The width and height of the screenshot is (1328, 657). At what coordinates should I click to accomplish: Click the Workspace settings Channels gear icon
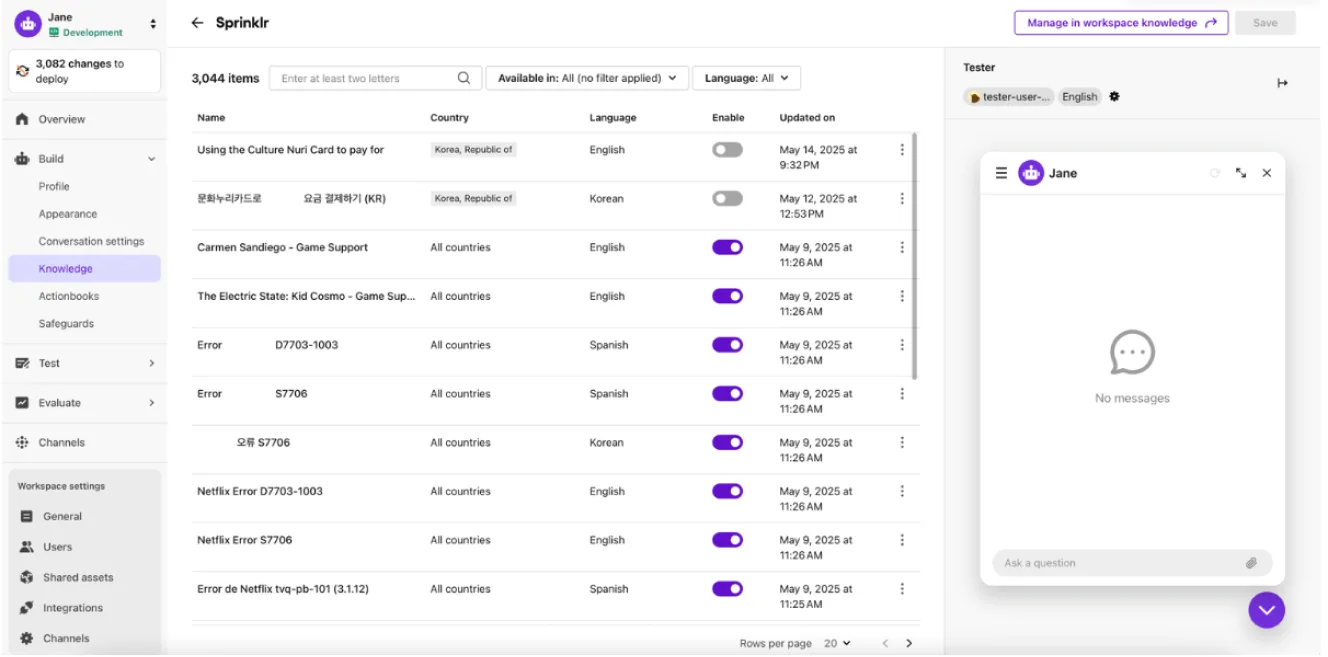pyautogui.click(x=27, y=638)
